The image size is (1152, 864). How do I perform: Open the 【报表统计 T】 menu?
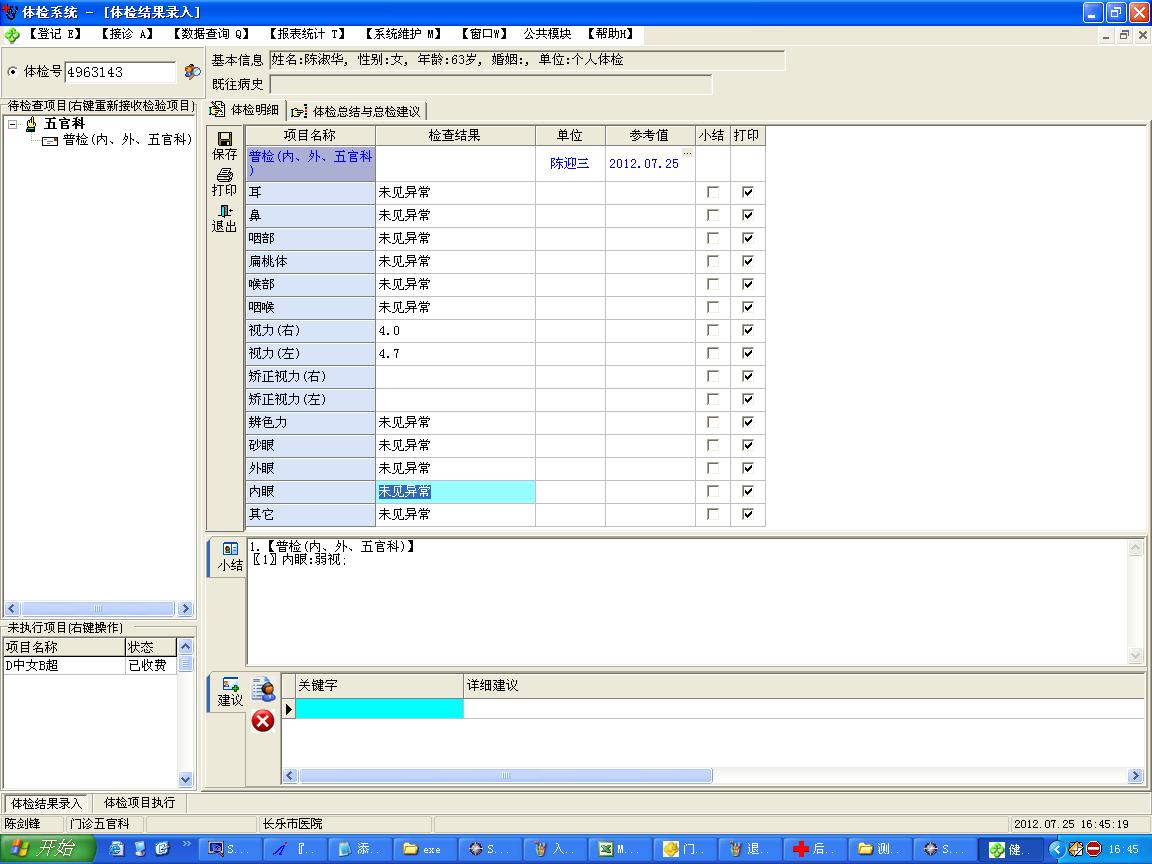tap(306, 34)
